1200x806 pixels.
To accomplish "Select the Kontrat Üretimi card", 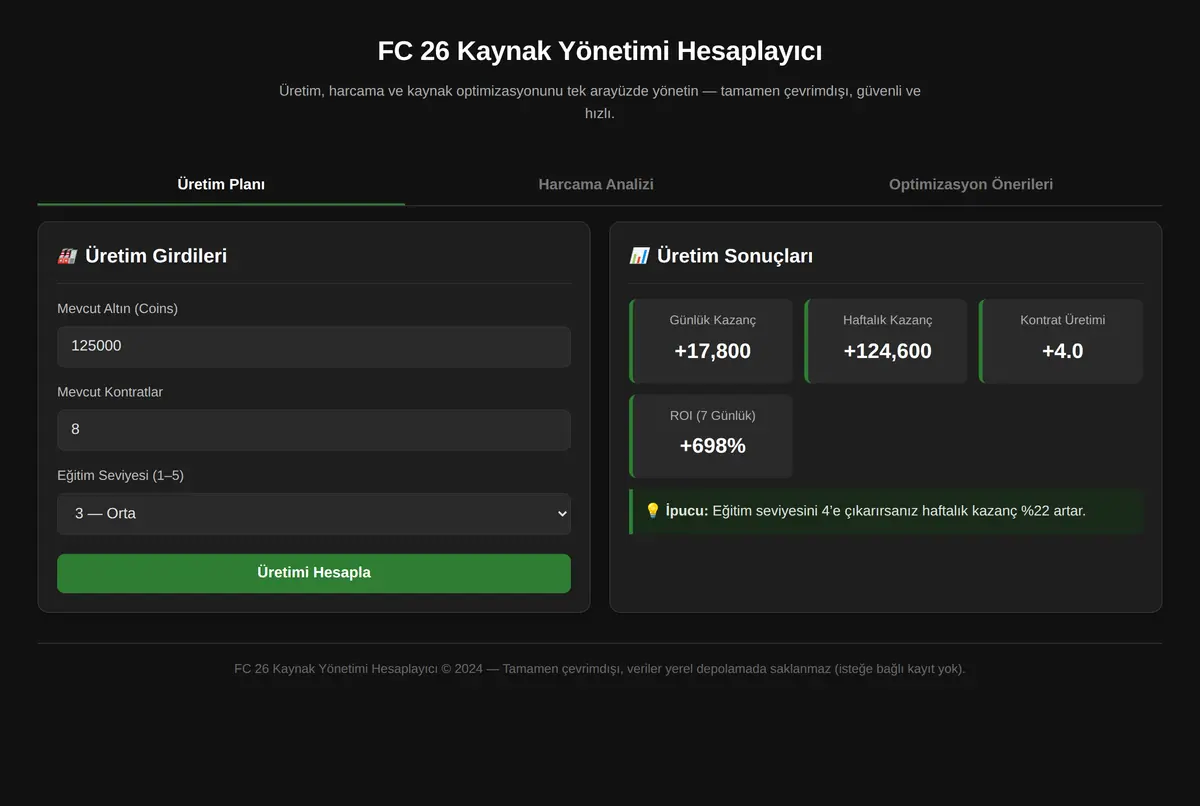I will pos(1061,341).
